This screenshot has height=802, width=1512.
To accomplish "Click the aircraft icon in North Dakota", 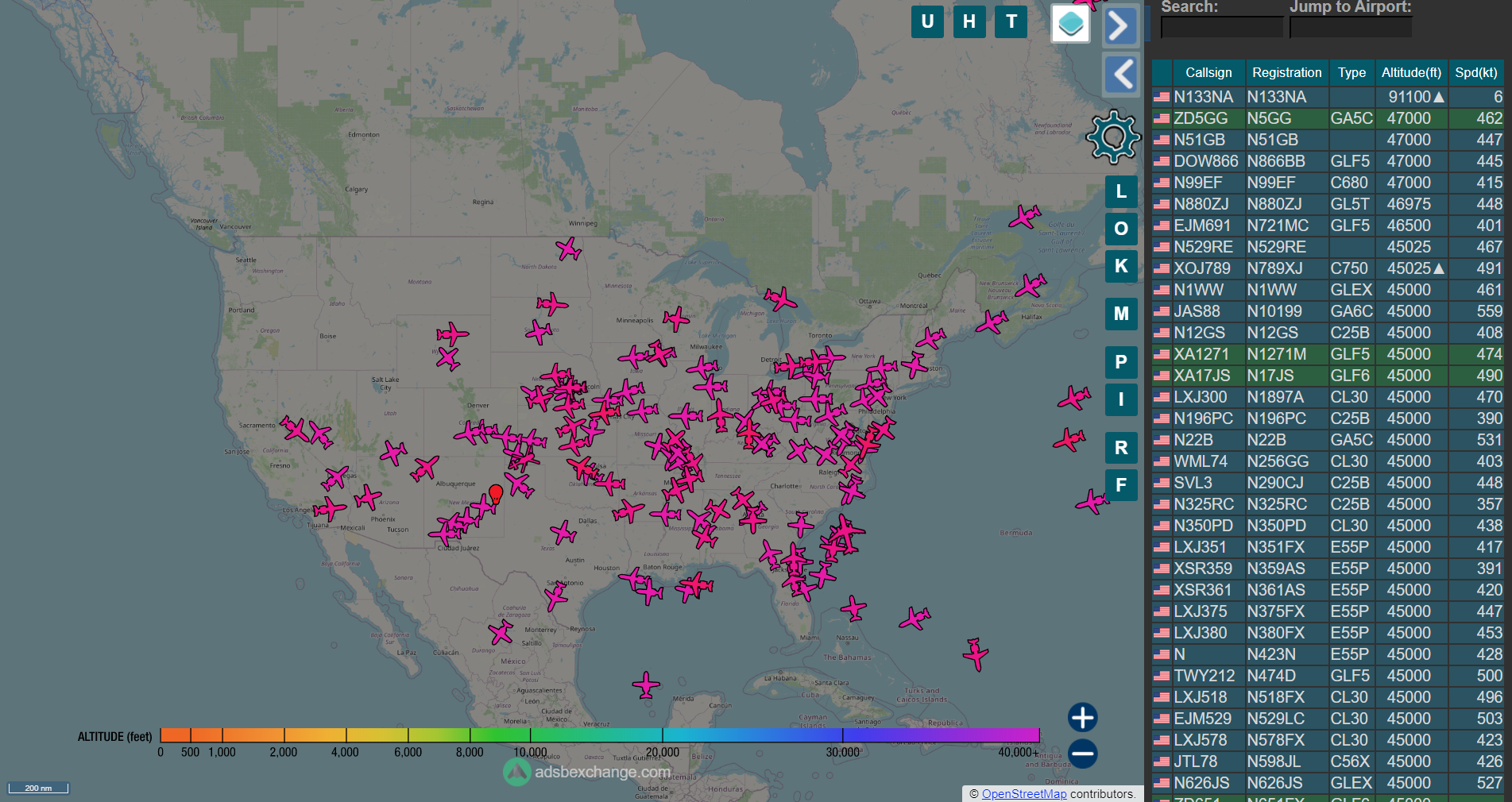I will [569, 249].
